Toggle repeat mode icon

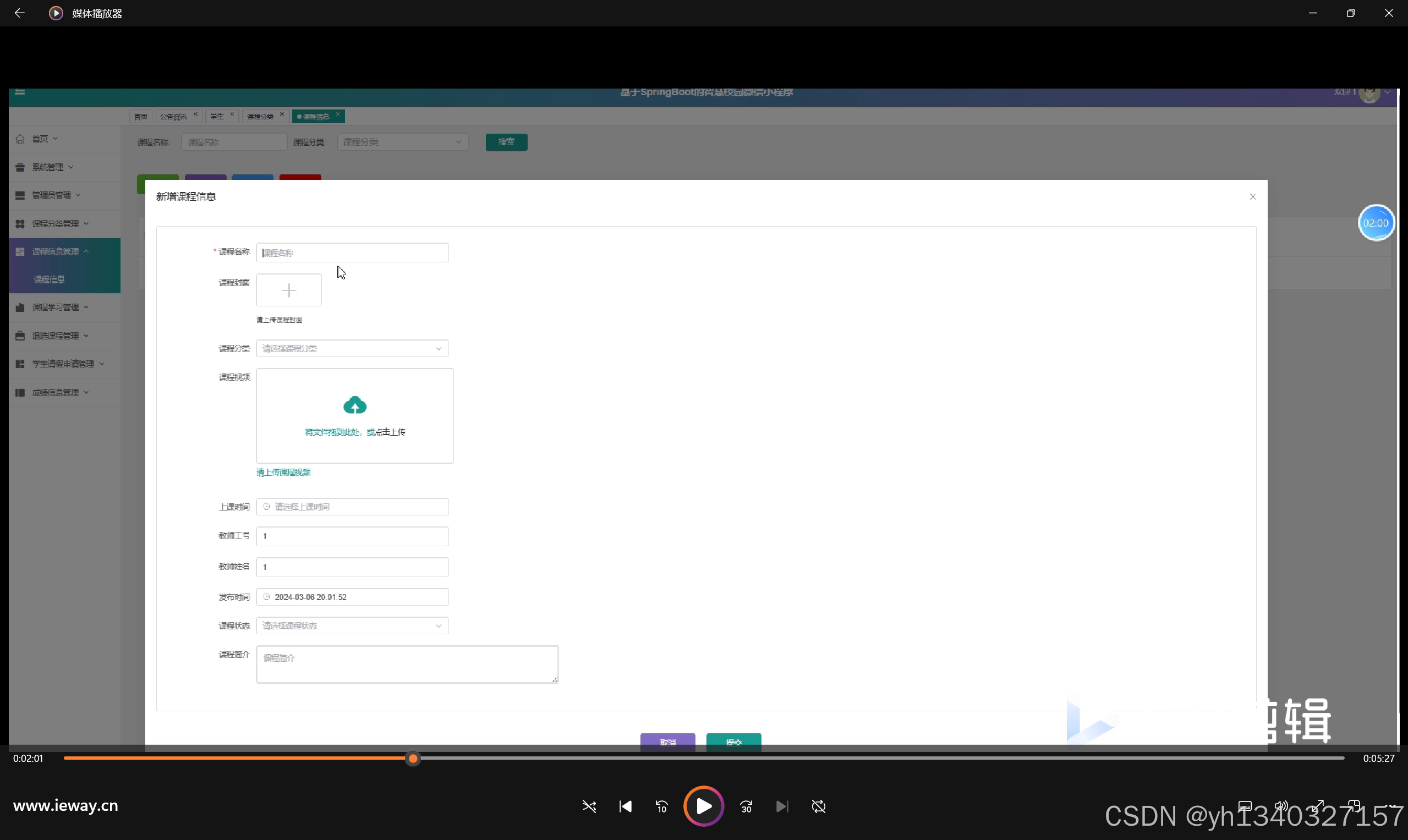click(x=819, y=806)
